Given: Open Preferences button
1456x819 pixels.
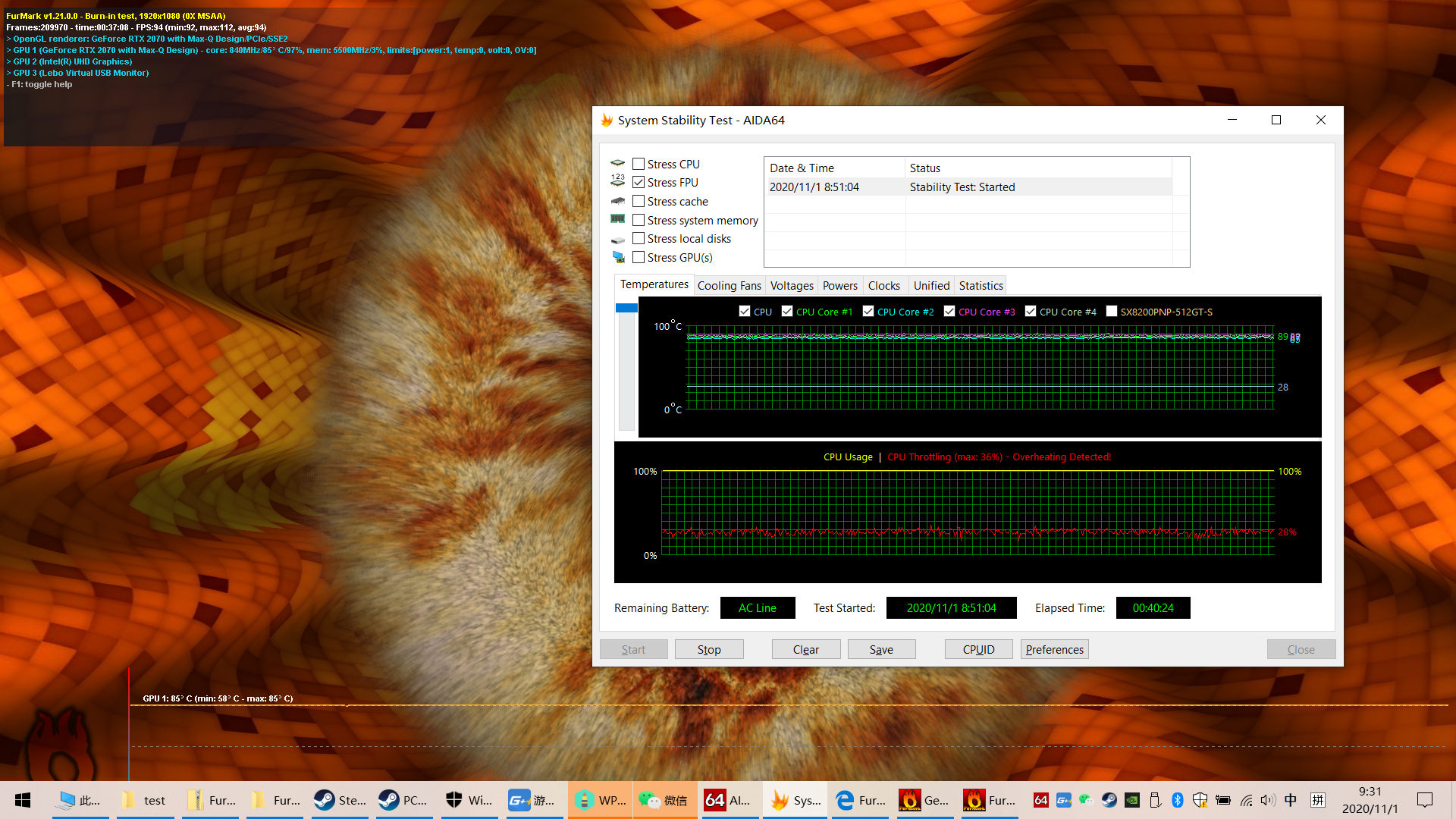Looking at the screenshot, I should 1054,649.
